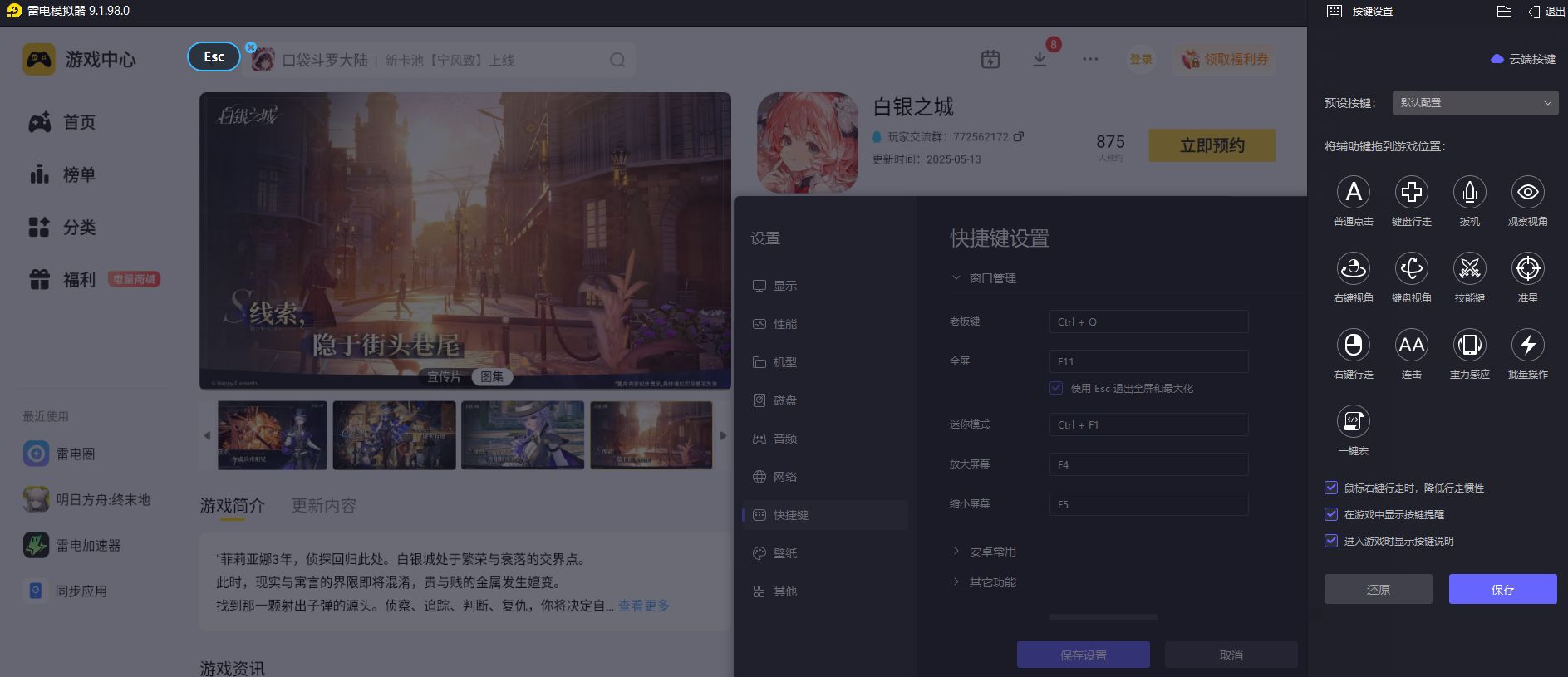Viewport: 1568px width, 677px height.
Task: Click the search magnifier icon
Action: point(617,60)
